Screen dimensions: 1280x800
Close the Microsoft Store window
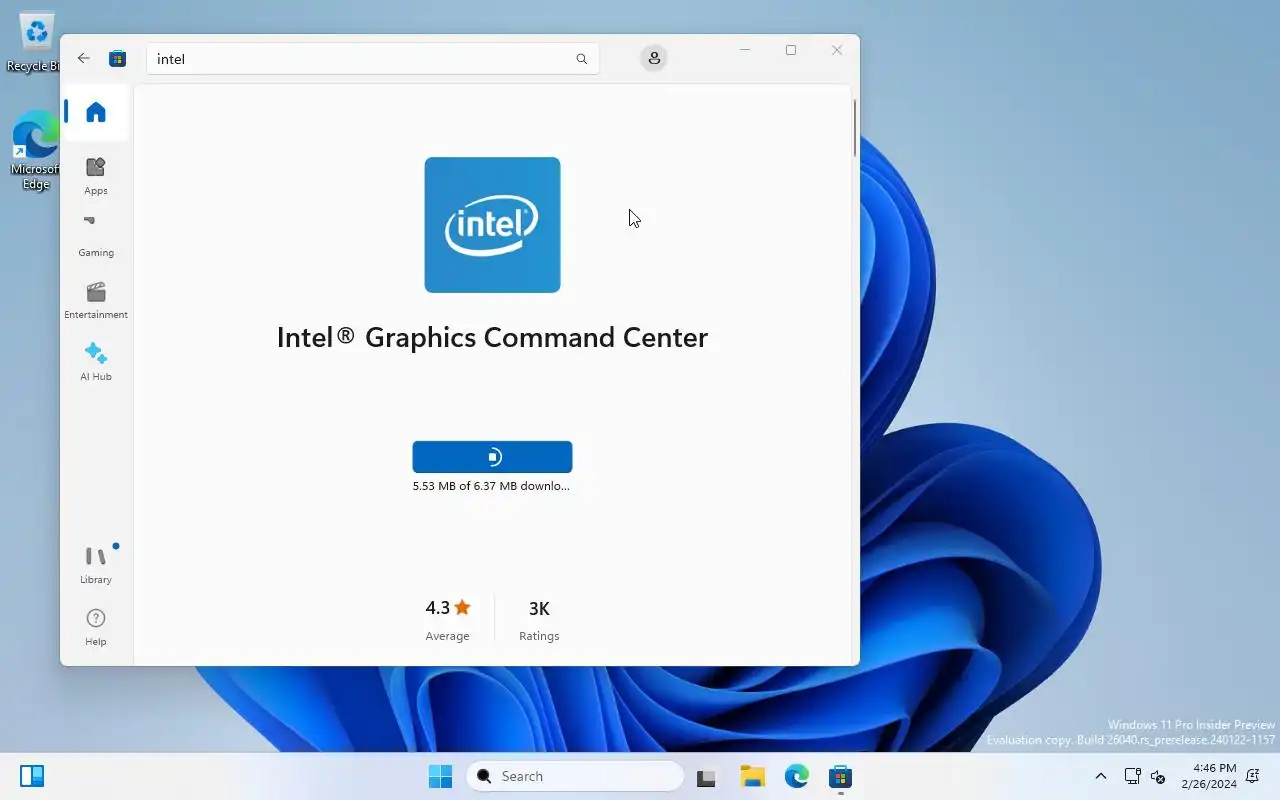[837, 50]
